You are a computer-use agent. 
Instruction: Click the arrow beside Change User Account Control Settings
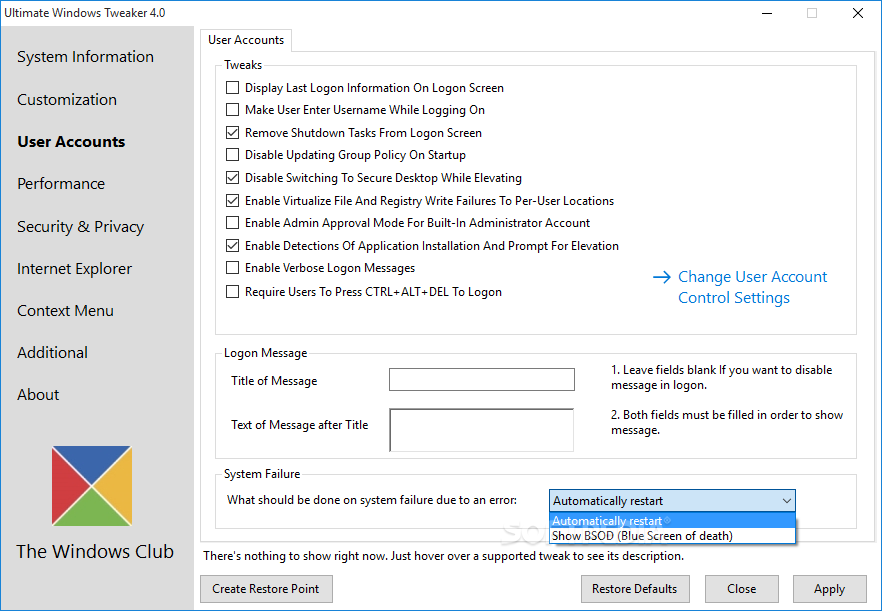662,277
